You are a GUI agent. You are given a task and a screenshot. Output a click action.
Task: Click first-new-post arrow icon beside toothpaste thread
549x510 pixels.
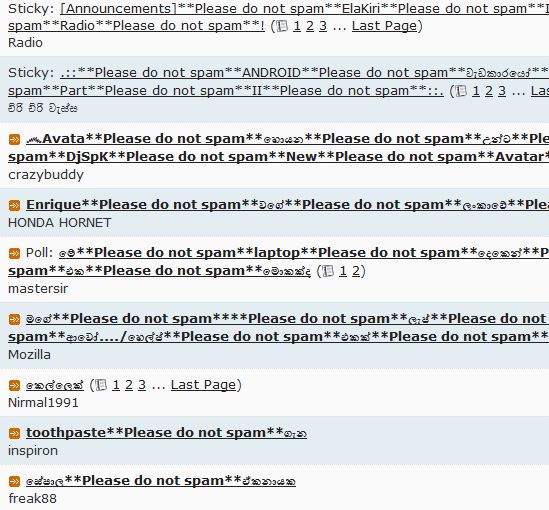[14, 434]
